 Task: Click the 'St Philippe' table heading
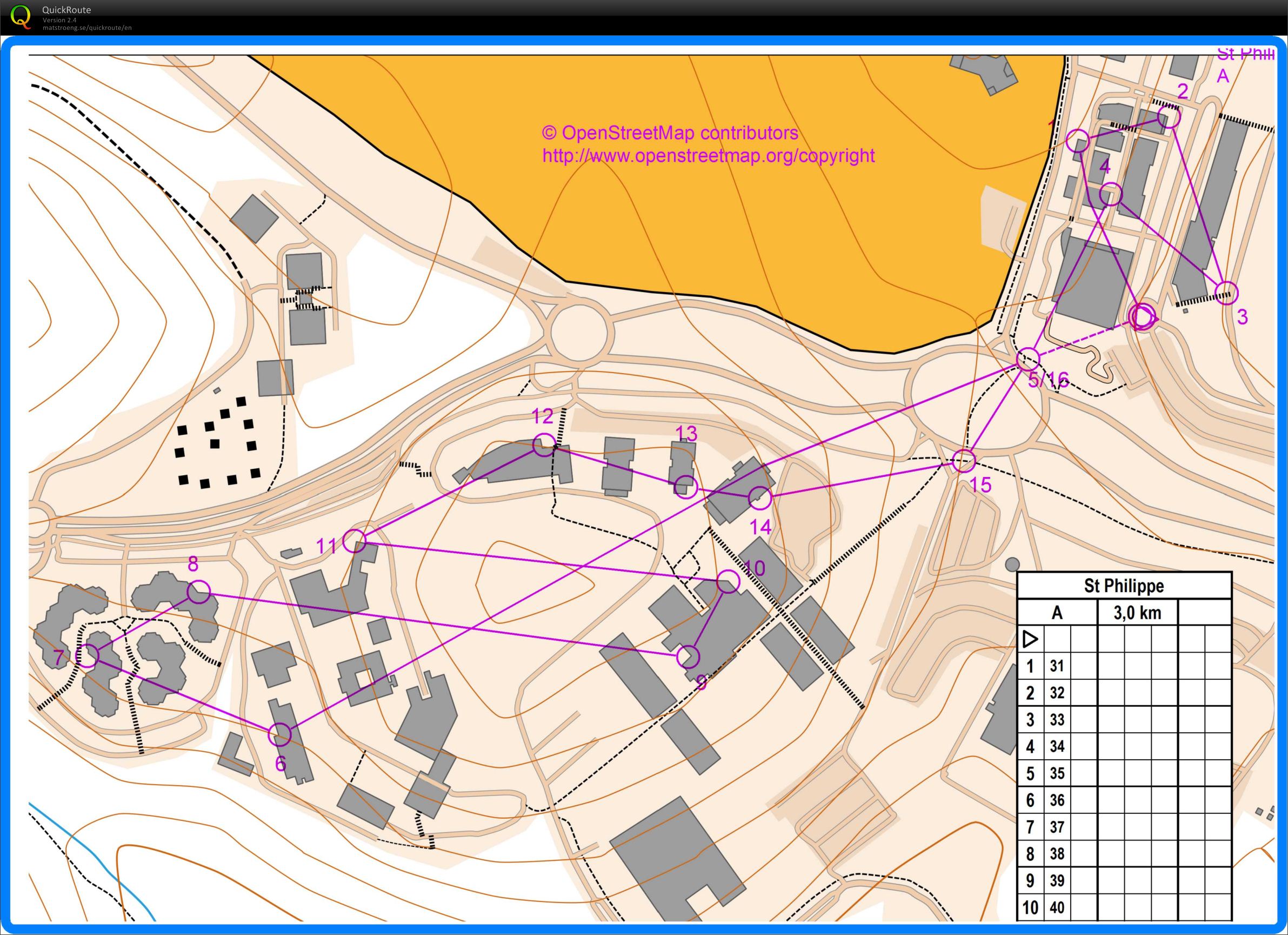click(1124, 586)
